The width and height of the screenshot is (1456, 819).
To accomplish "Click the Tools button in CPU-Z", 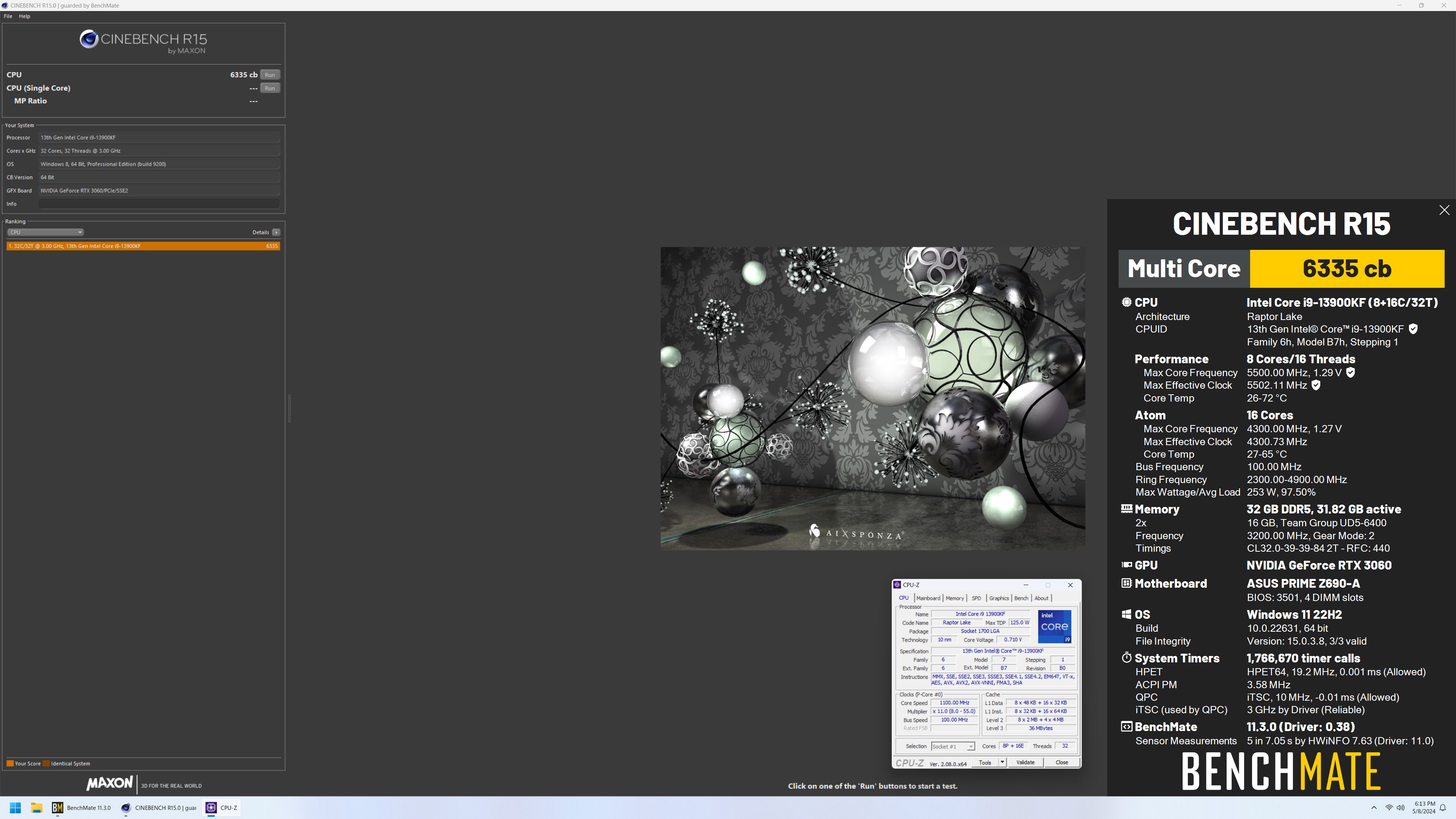I will coord(985,763).
